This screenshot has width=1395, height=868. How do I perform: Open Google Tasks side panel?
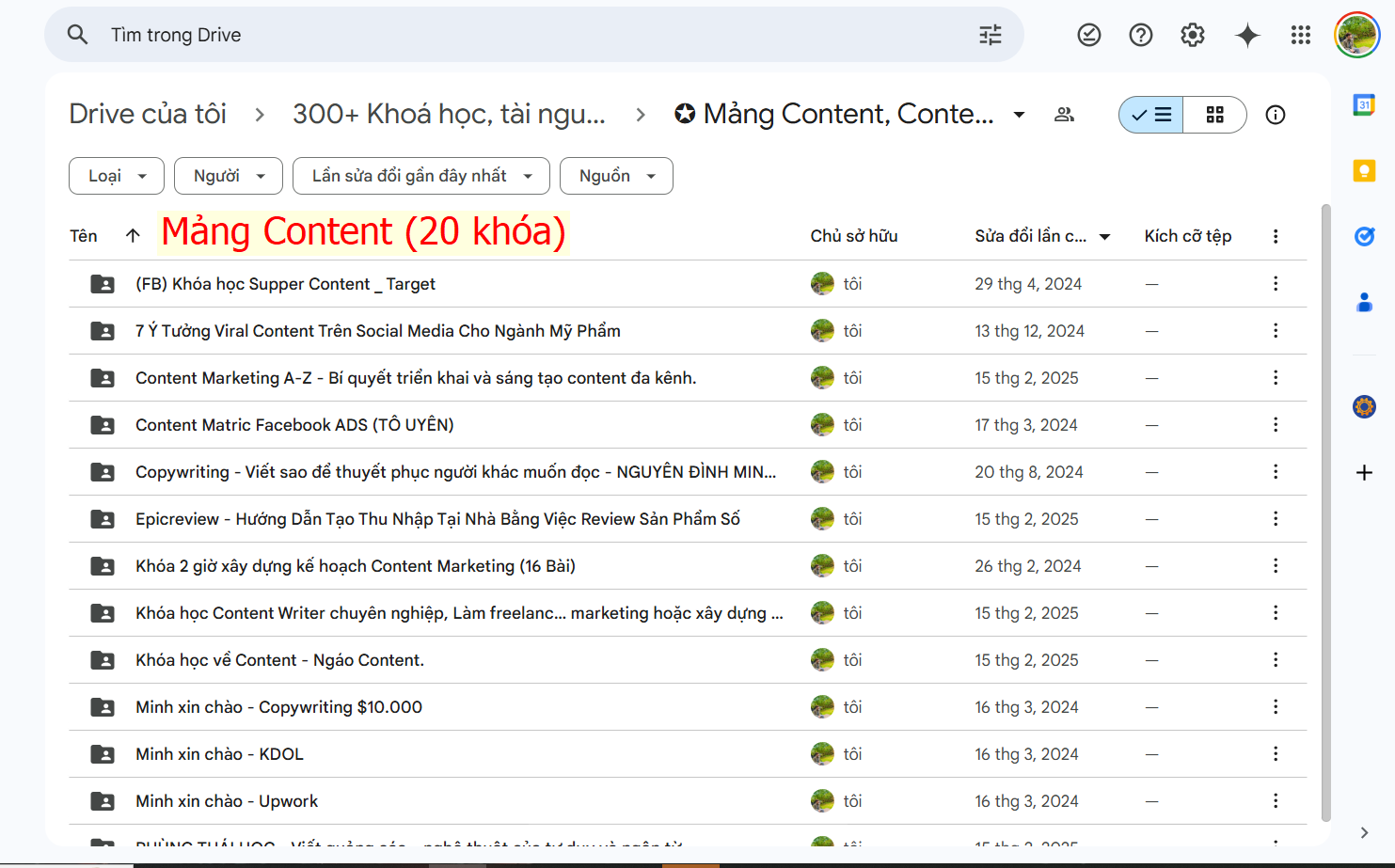[x=1364, y=236]
